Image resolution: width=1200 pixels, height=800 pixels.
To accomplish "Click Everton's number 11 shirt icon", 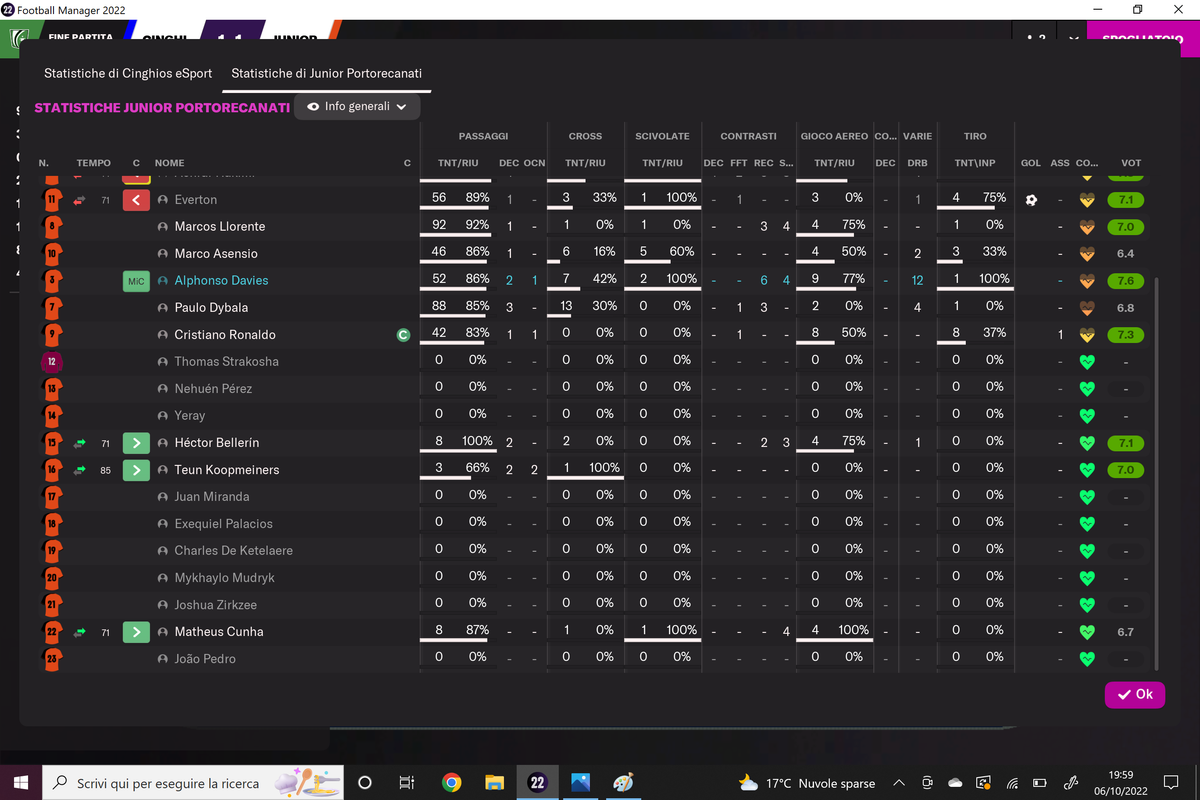I will click(53, 200).
